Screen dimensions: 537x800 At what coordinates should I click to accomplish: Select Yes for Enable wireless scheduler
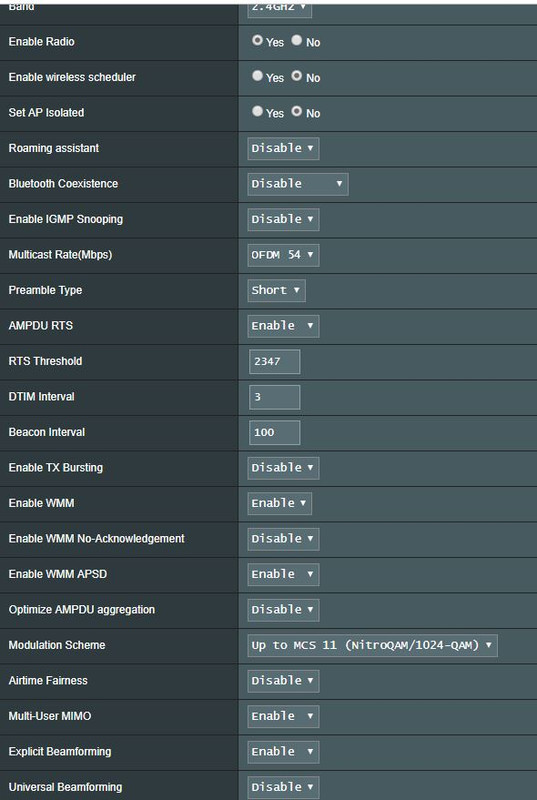click(258, 76)
